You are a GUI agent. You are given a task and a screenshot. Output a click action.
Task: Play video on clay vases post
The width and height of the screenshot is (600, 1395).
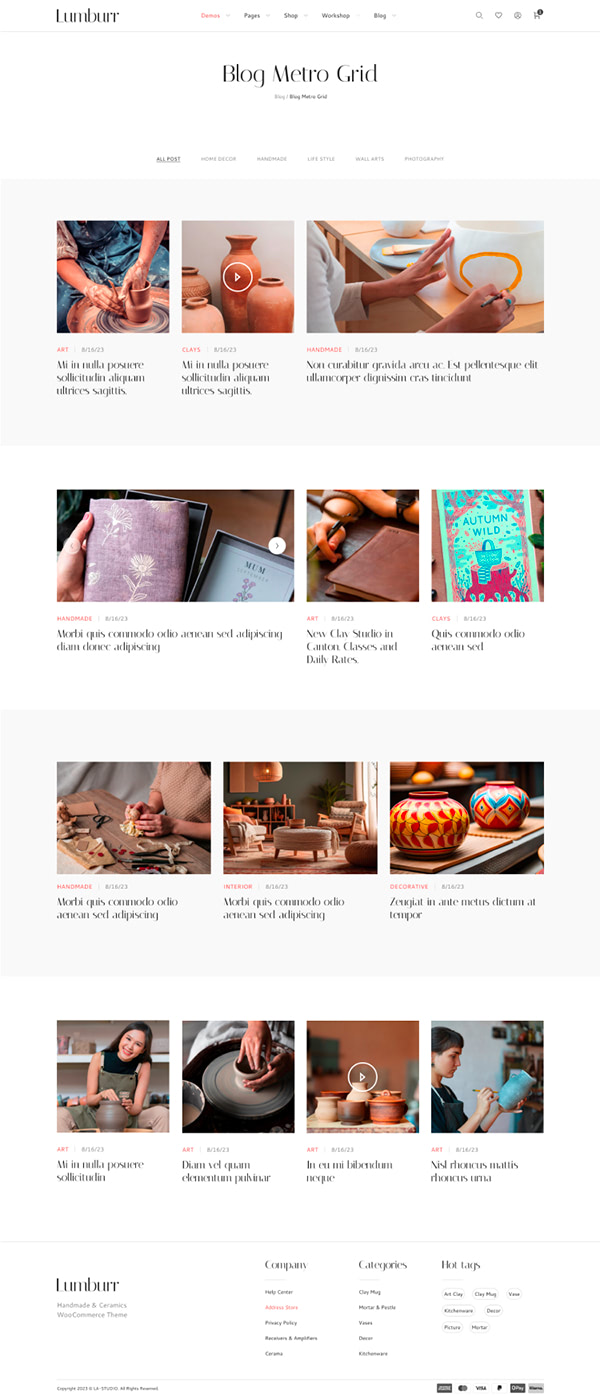(x=237, y=277)
